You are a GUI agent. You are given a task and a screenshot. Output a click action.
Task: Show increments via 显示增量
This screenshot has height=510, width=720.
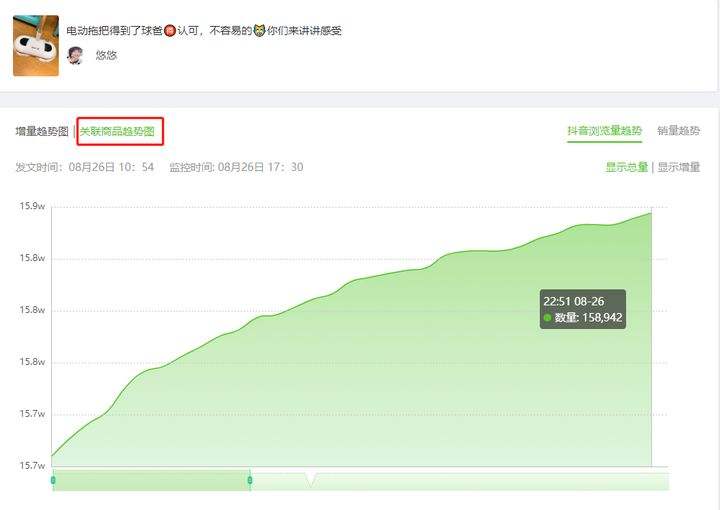[678, 167]
